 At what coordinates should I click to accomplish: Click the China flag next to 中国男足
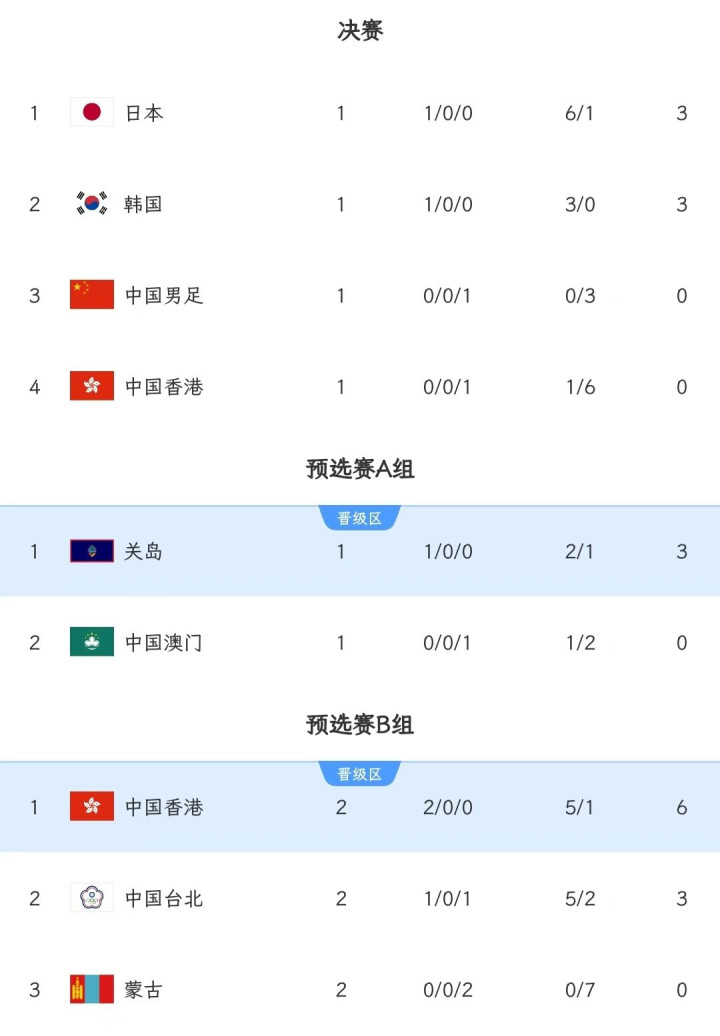pyautogui.click(x=92, y=295)
